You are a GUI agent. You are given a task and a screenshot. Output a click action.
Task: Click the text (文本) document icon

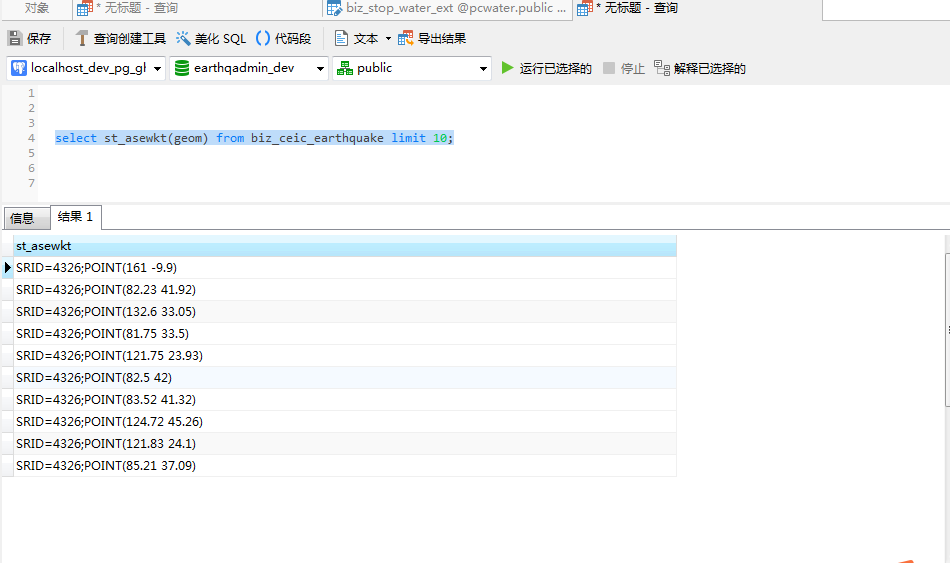(x=341, y=39)
